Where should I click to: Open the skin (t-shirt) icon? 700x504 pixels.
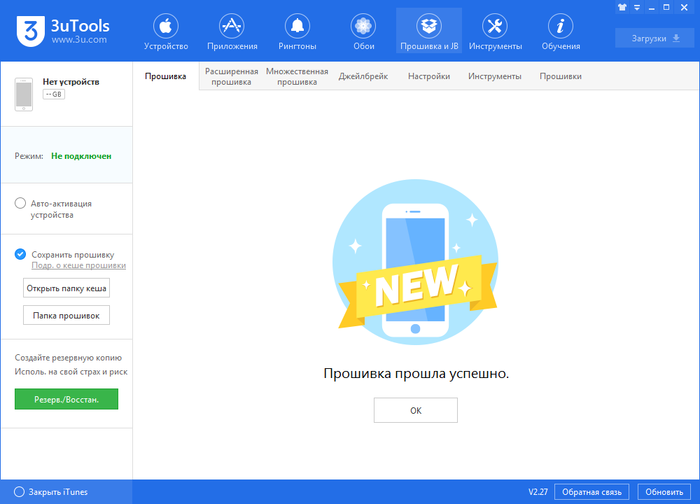(622, 7)
